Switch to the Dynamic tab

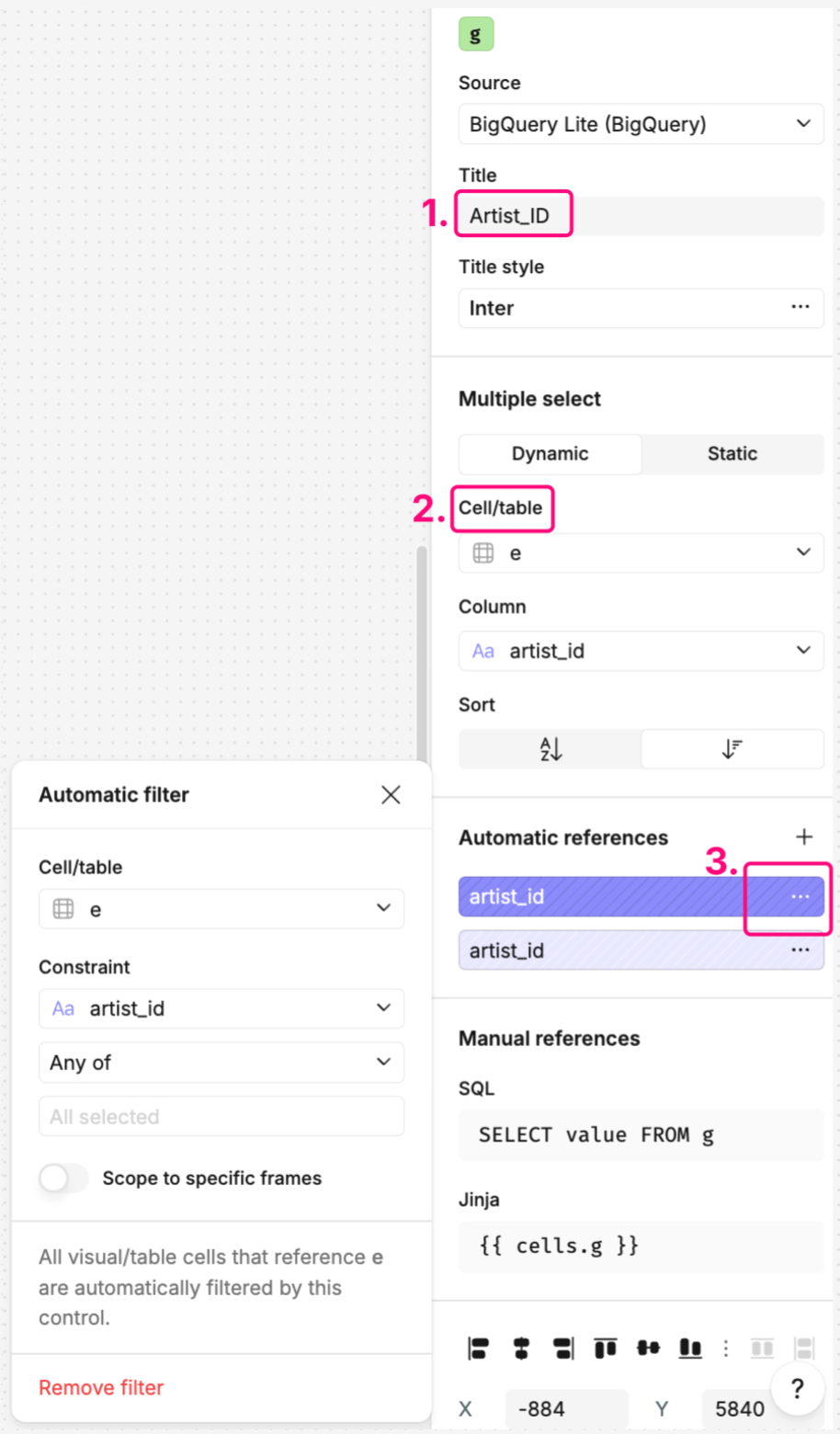click(551, 453)
